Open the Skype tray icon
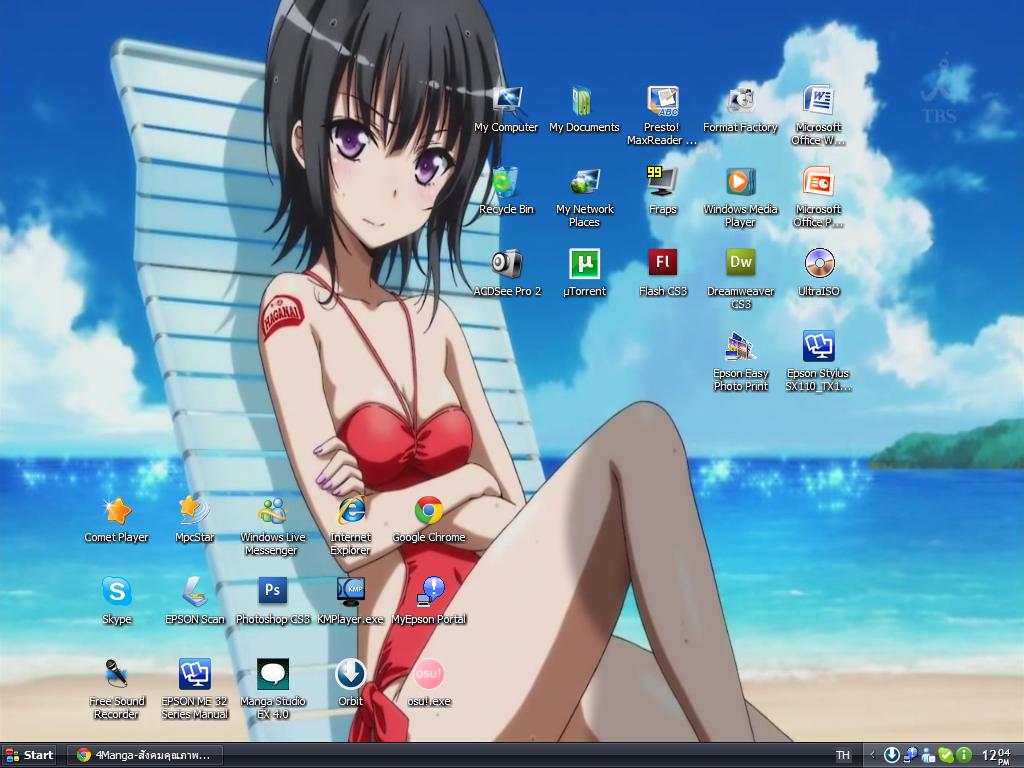 tap(946, 756)
